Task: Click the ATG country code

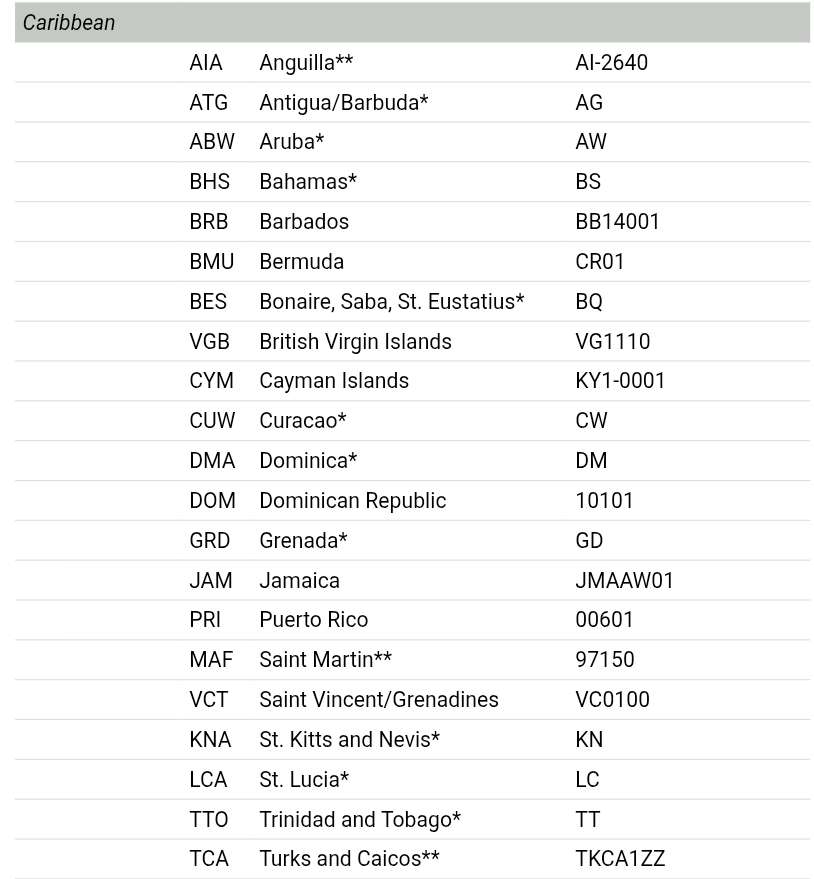Action: 208,102
